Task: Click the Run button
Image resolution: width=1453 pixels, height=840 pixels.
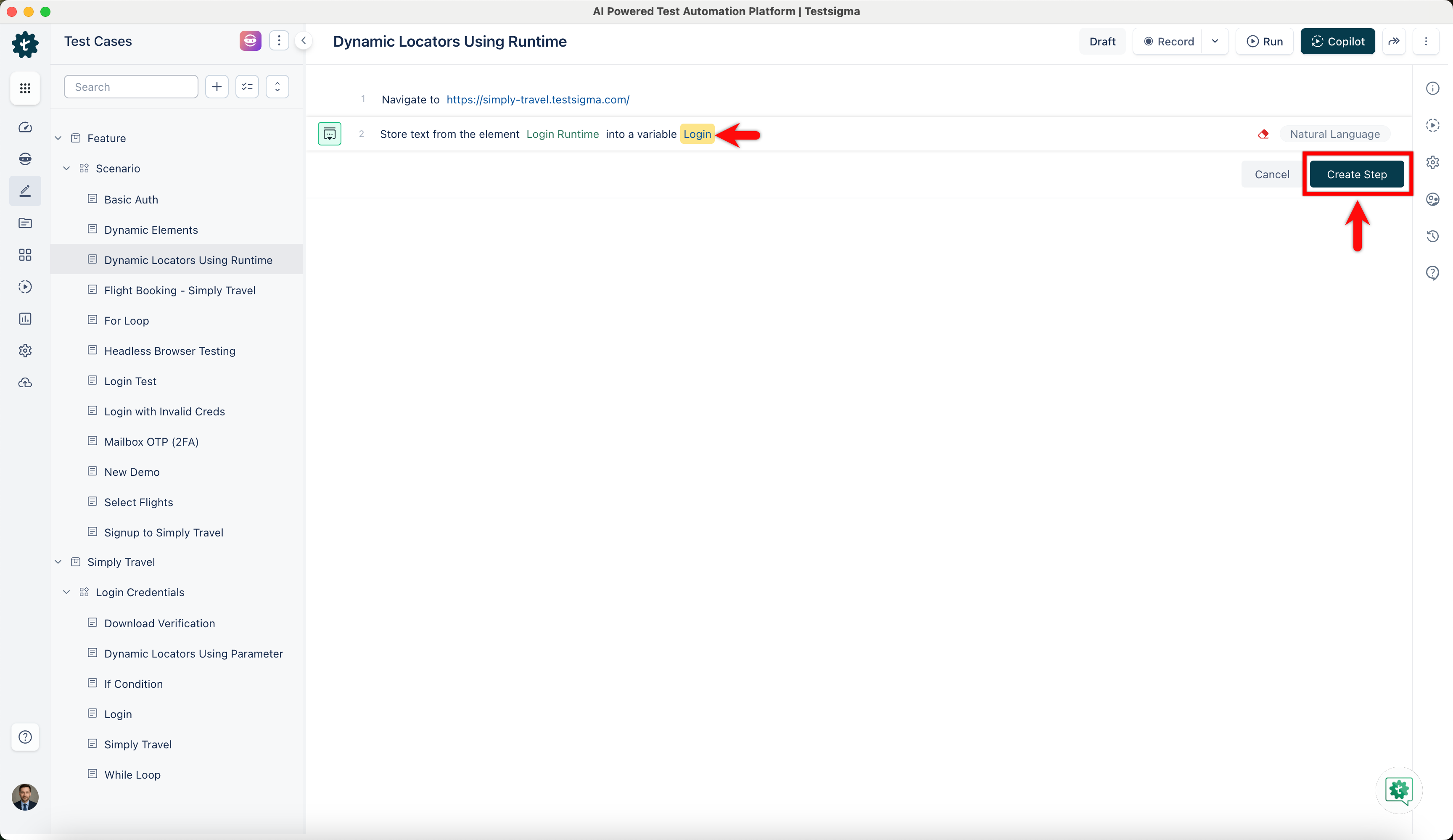Action: click(1265, 41)
